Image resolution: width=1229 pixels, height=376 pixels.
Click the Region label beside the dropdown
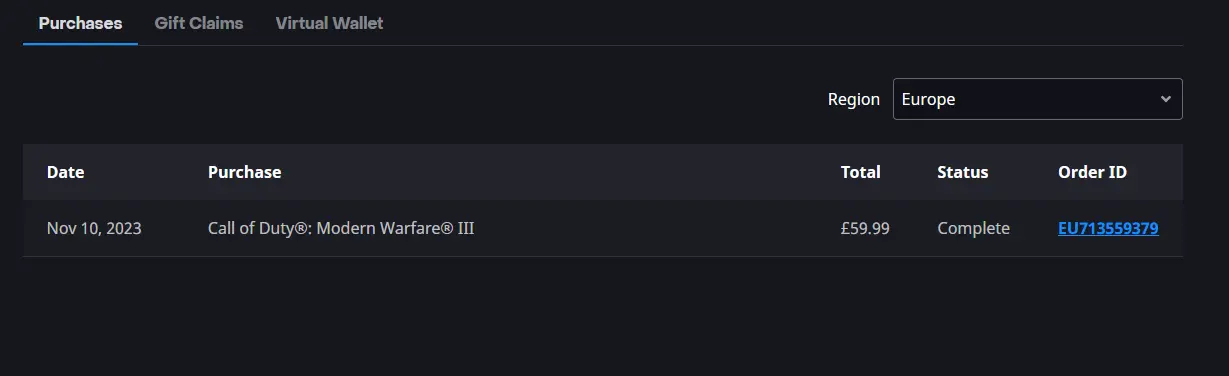coord(853,99)
